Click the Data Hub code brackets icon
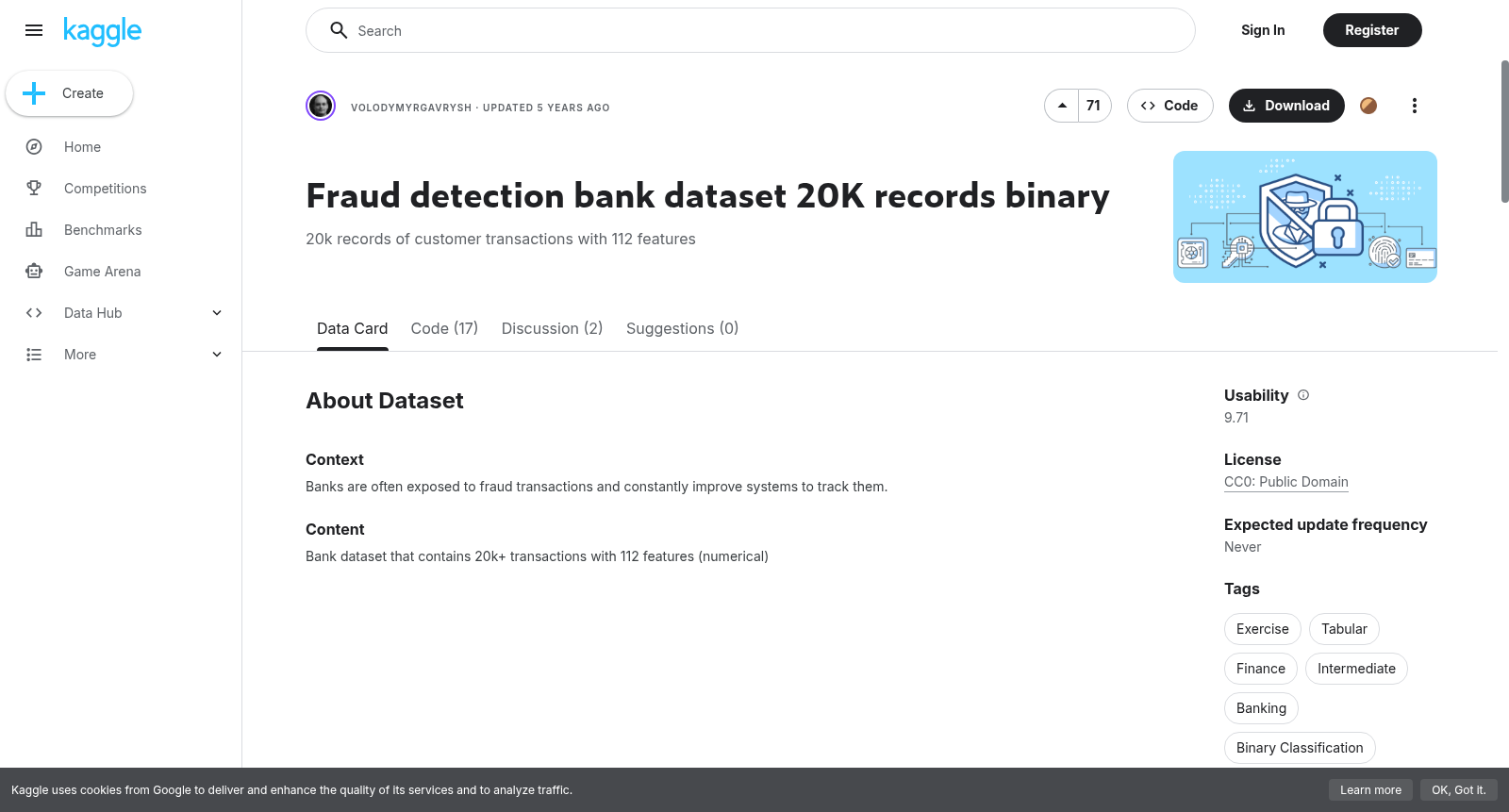 click(34, 313)
